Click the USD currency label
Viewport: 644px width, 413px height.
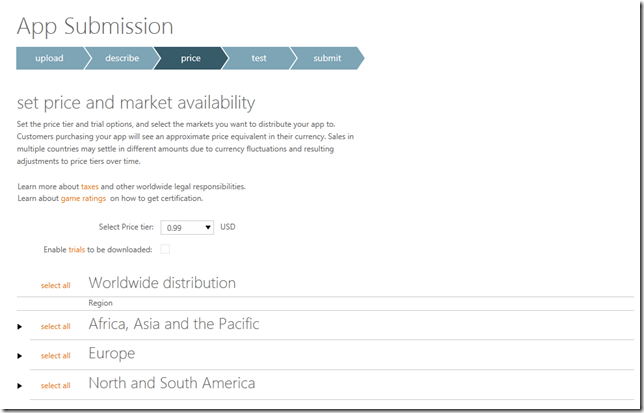[x=228, y=227]
